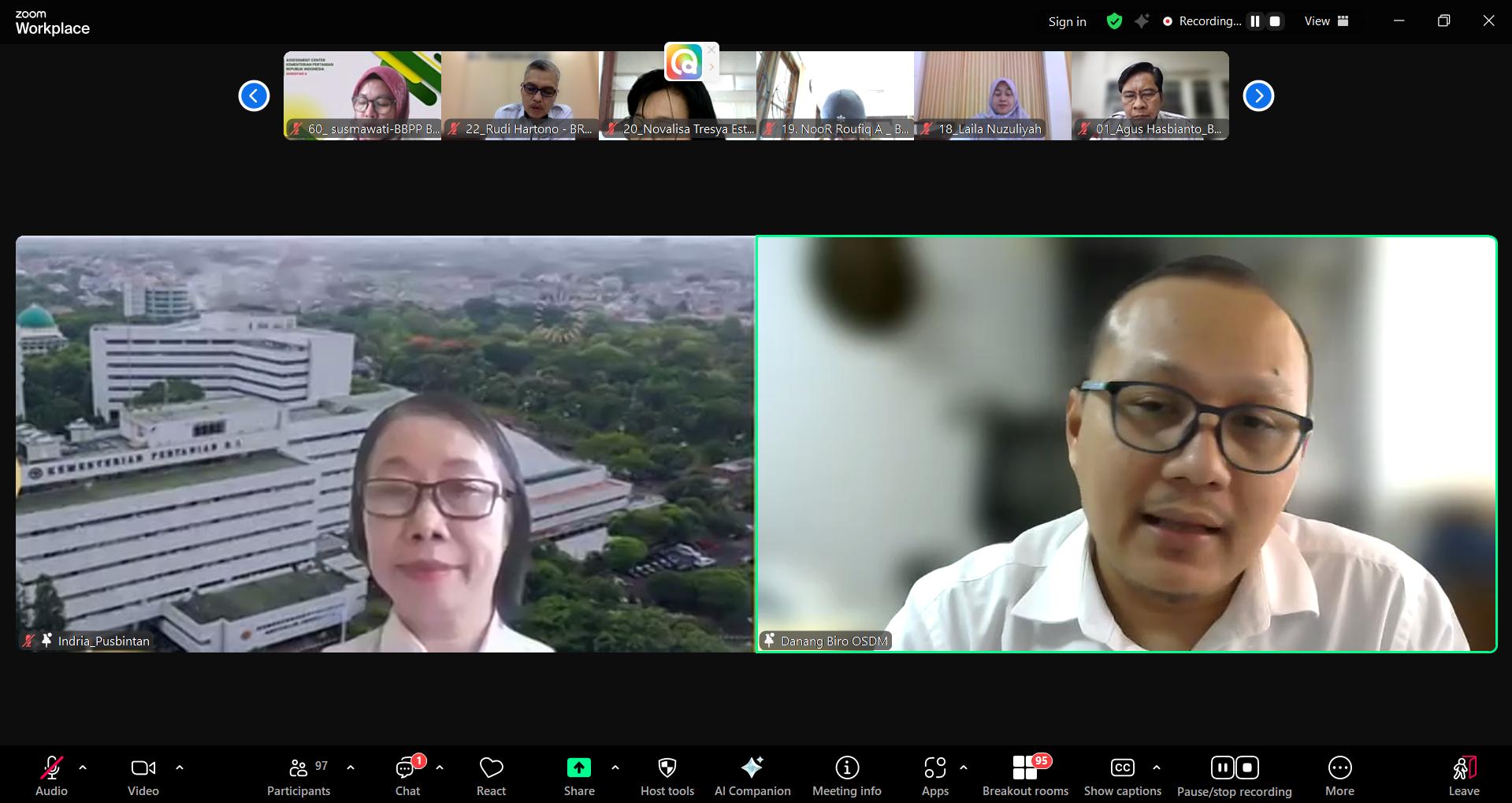Open the Chat panel
The image size is (1512, 803).
click(x=407, y=775)
